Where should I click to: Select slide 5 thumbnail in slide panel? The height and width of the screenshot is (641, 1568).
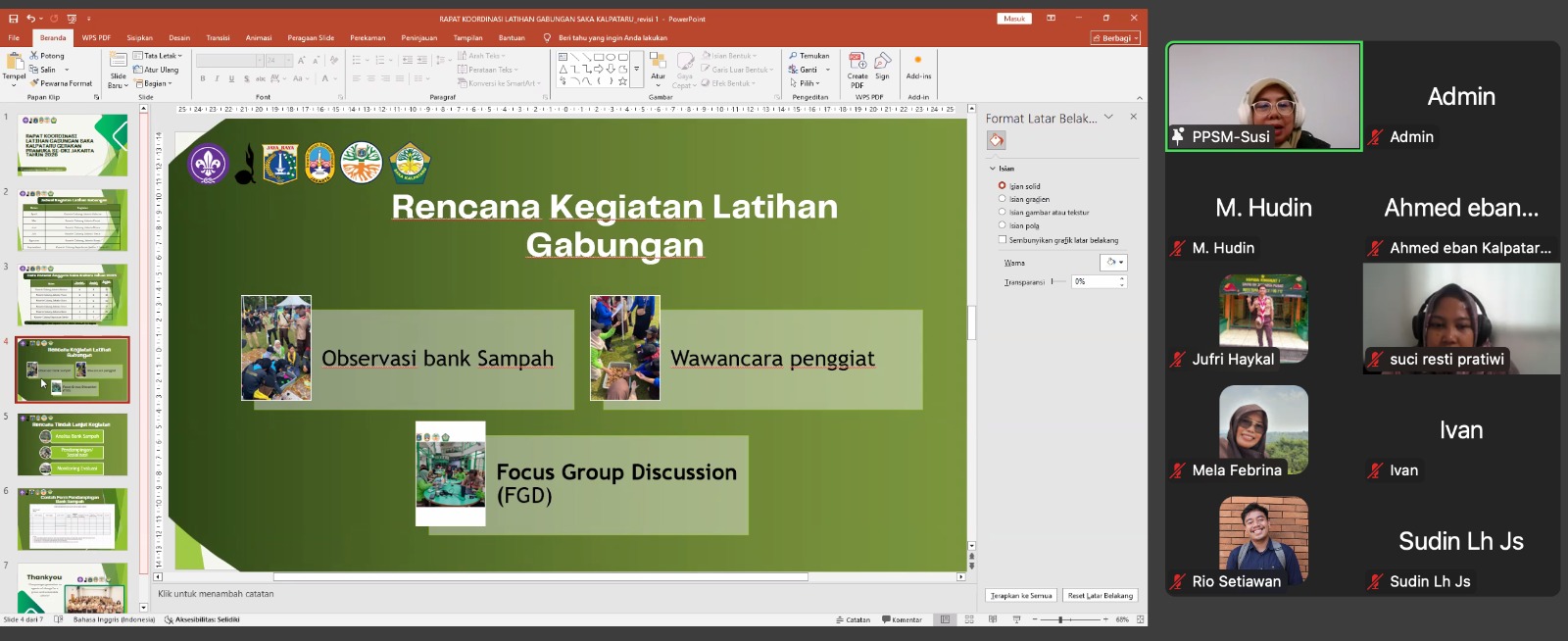tap(73, 444)
